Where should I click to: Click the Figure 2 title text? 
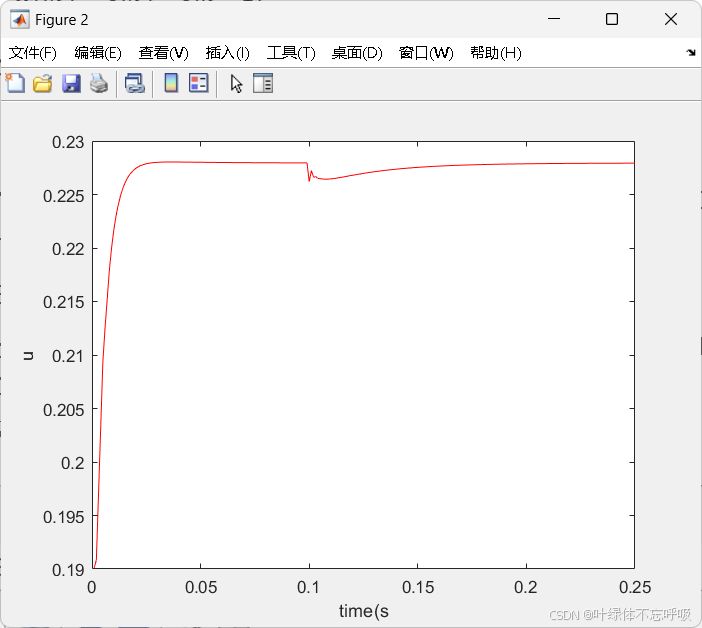coord(62,20)
